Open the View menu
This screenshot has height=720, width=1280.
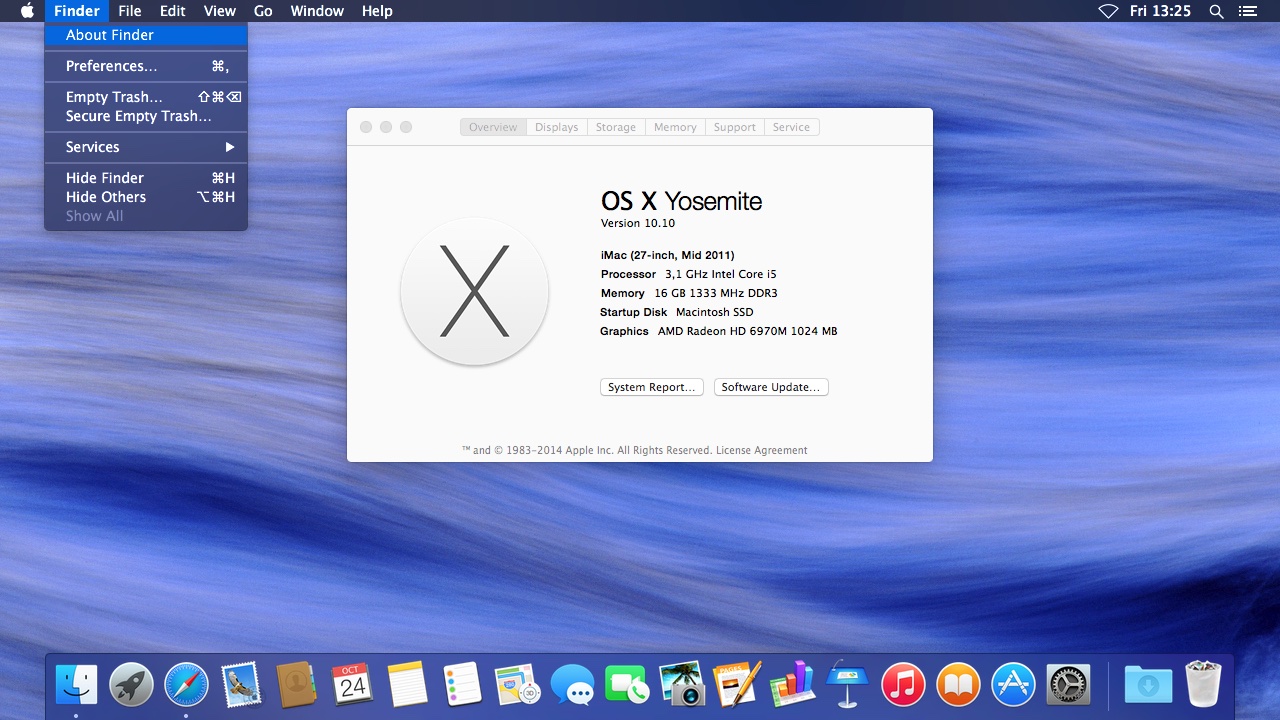[219, 11]
